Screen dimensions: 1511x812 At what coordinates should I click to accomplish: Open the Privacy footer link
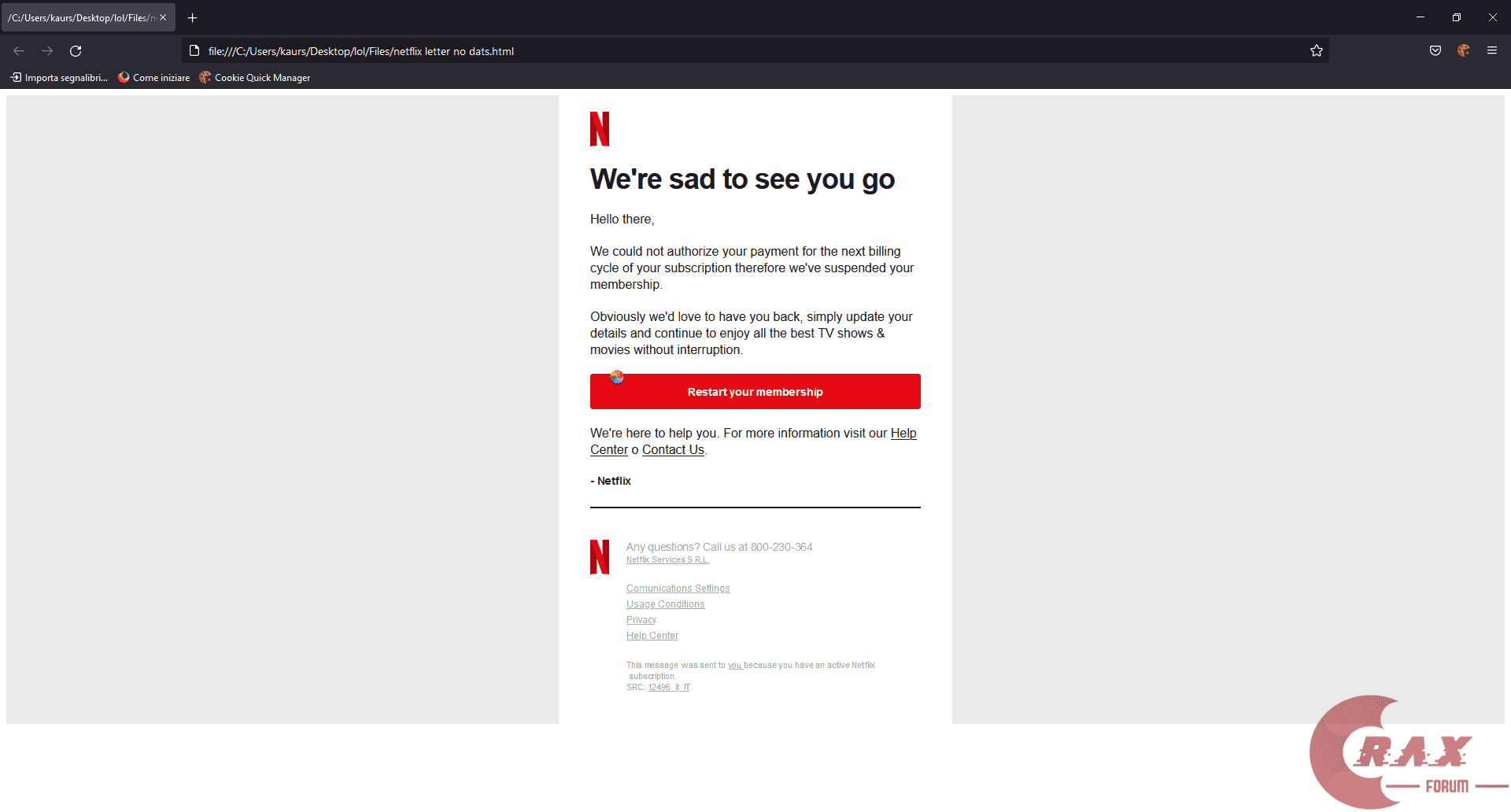click(x=641, y=620)
